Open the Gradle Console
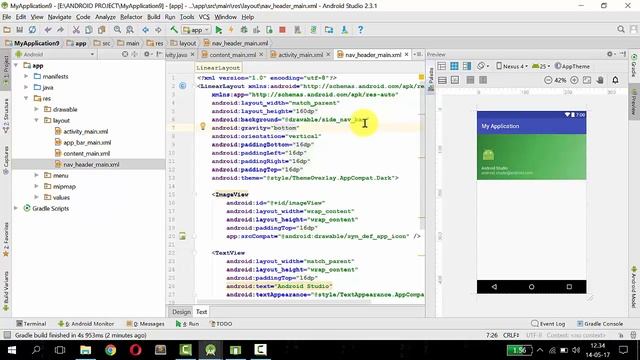Screen dimensions: 640x360 click(x=600, y=324)
